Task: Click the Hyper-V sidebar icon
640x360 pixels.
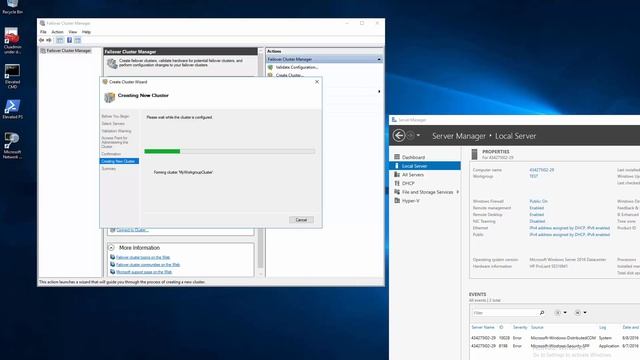Action: click(x=397, y=200)
